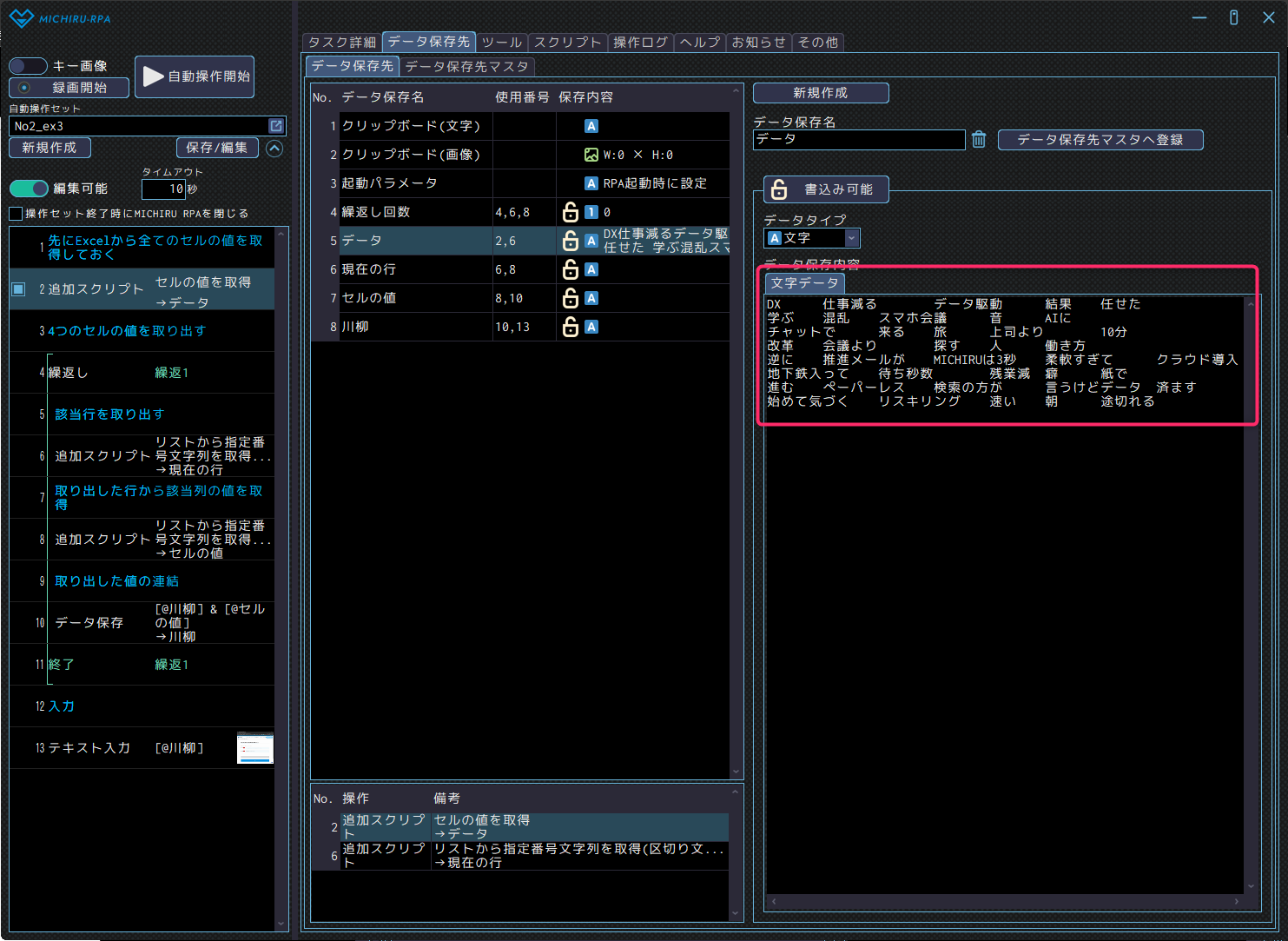Click the padlock icon in the 川柳 row
This screenshot has width=1288, height=941.
(x=571, y=327)
